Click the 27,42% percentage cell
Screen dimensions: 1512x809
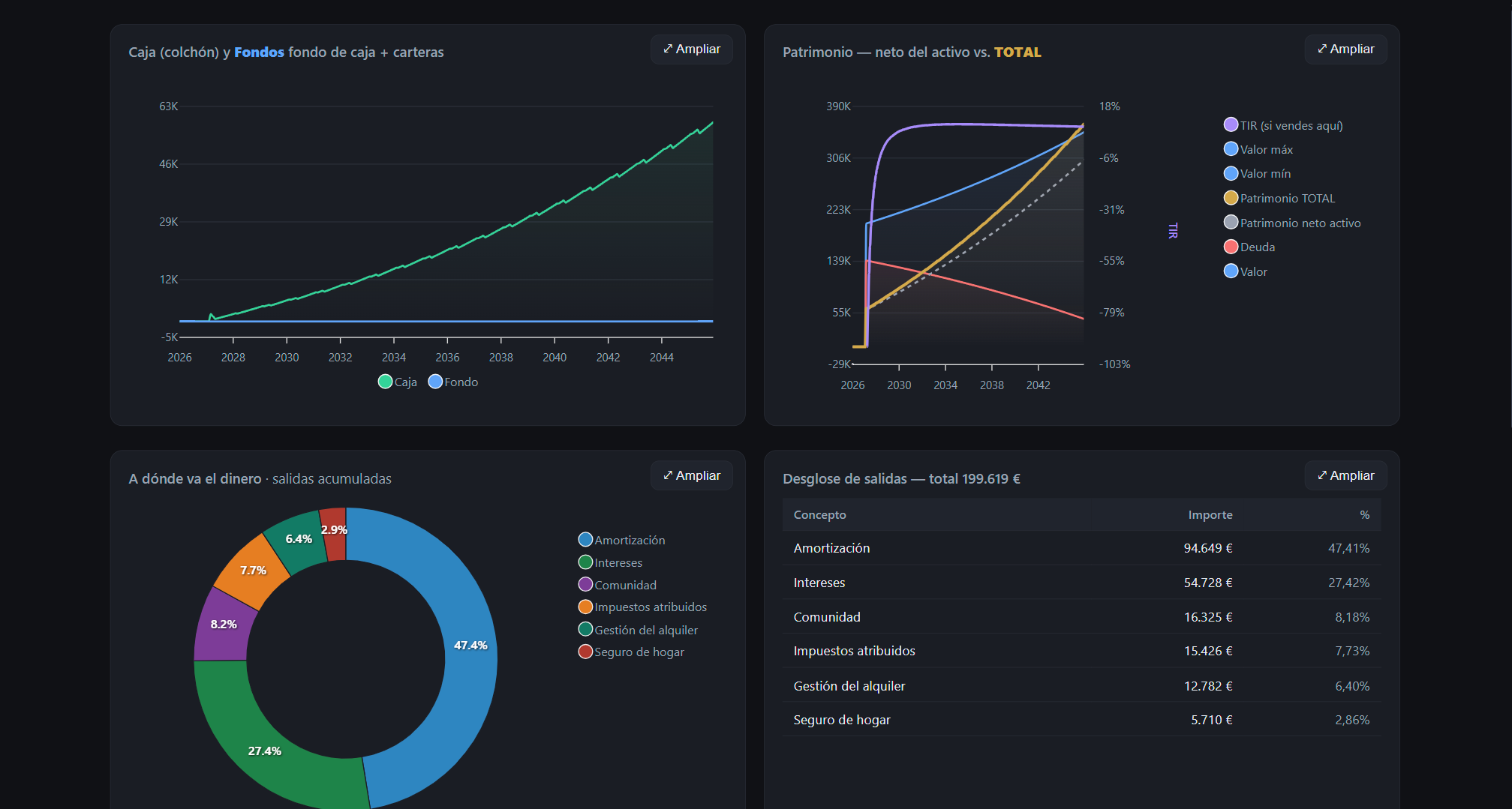(x=1349, y=582)
